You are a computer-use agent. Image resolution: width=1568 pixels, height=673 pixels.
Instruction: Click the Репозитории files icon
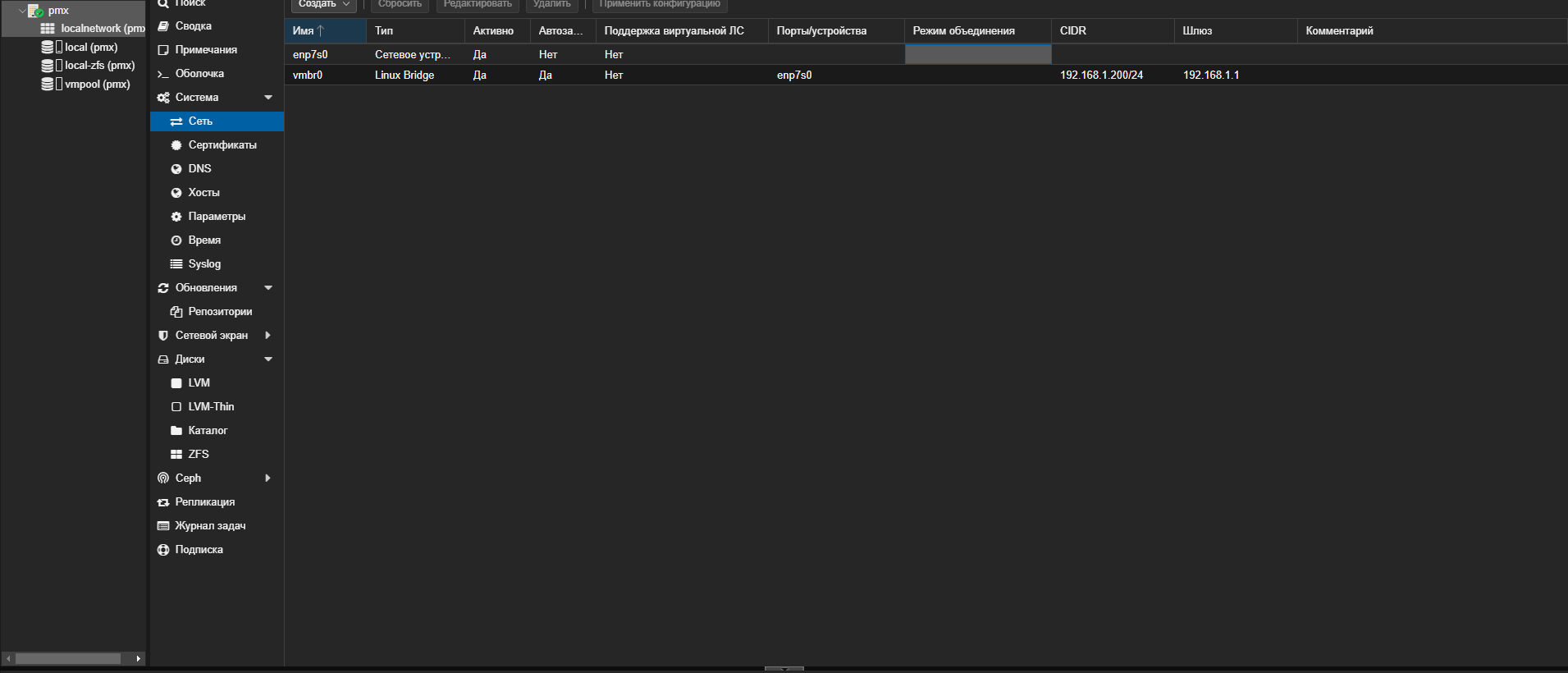pos(176,312)
